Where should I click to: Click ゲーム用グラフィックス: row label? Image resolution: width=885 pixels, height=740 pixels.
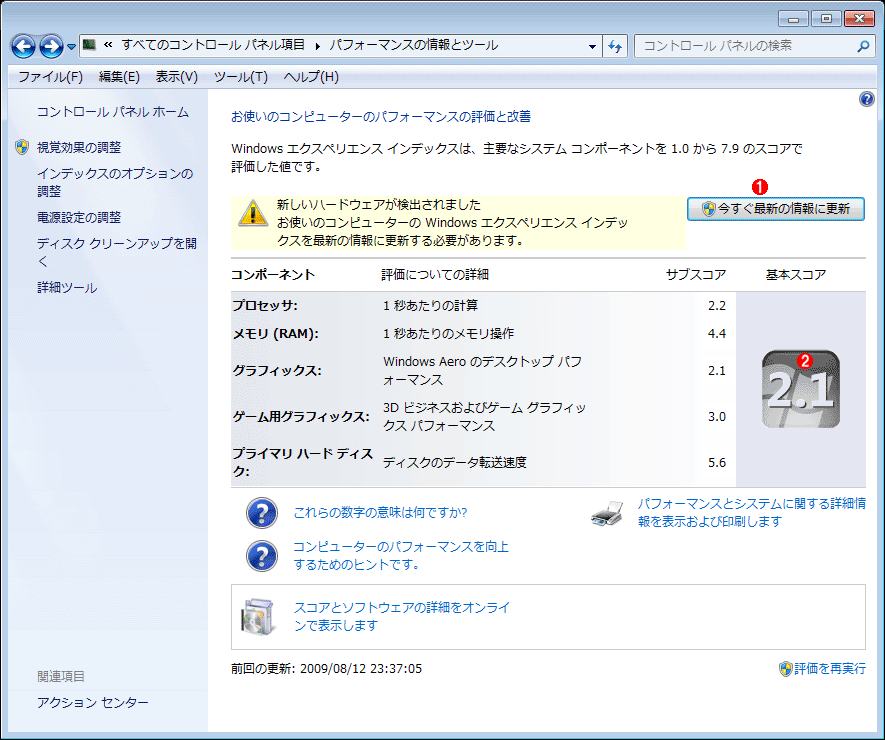point(301,417)
